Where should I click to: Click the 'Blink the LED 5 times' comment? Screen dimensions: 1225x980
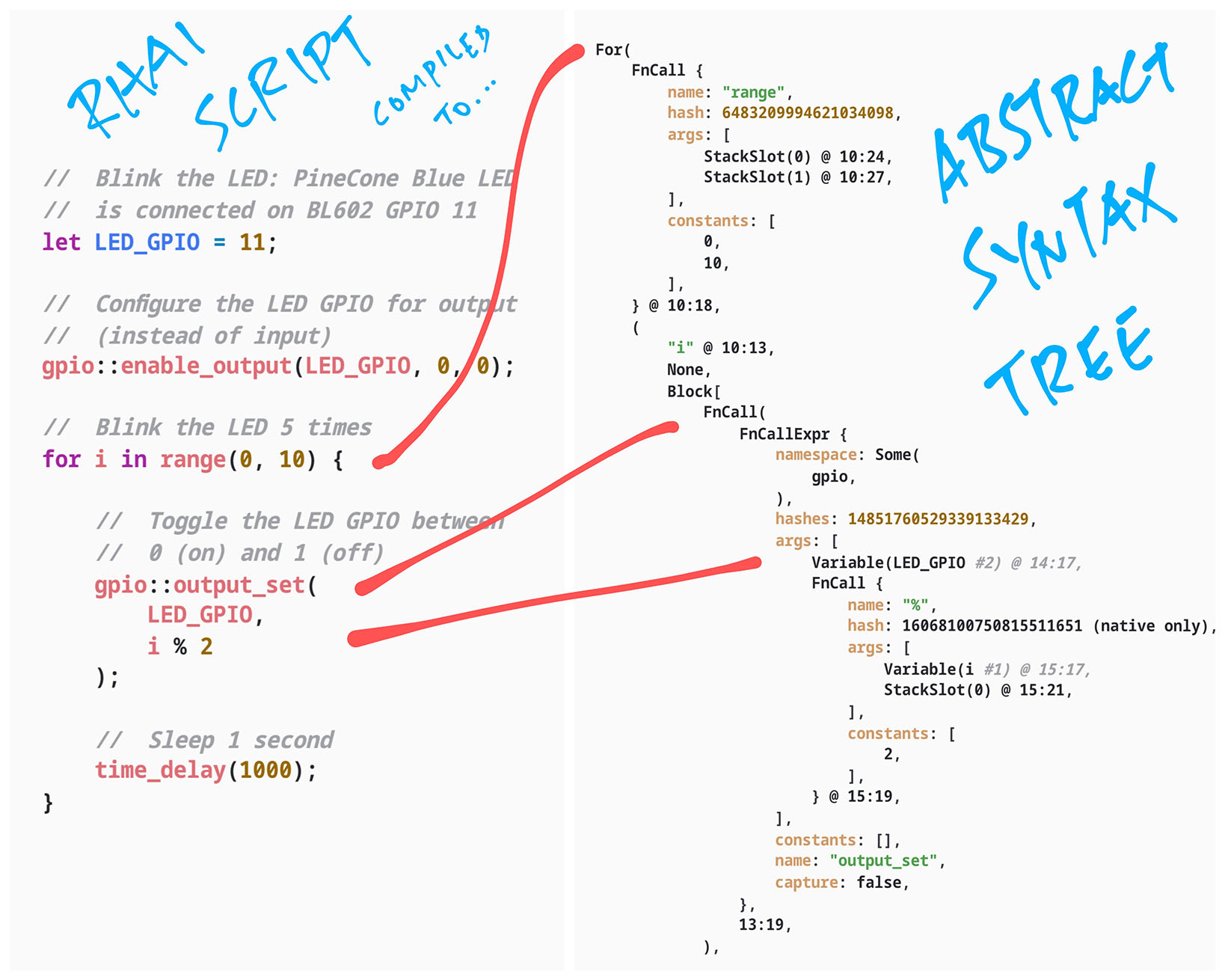tap(233, 427)
